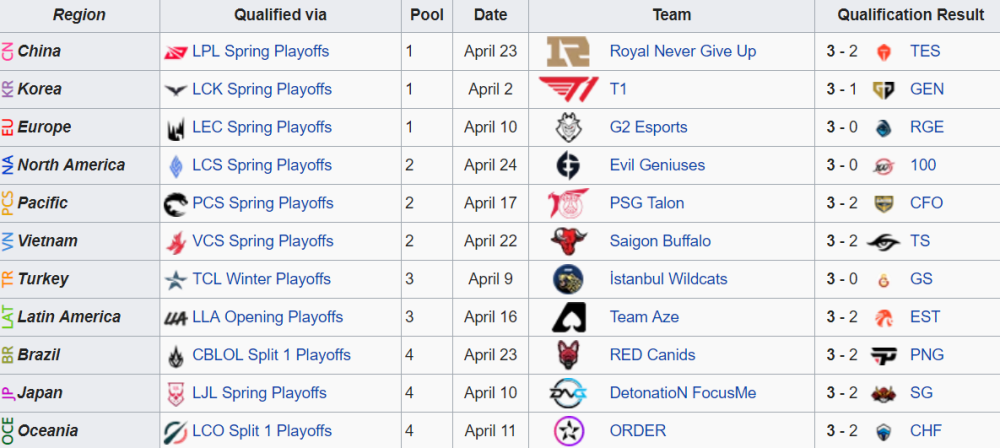Click the TCL star league icon
The image size is (1000, 448).
point(176,279)
